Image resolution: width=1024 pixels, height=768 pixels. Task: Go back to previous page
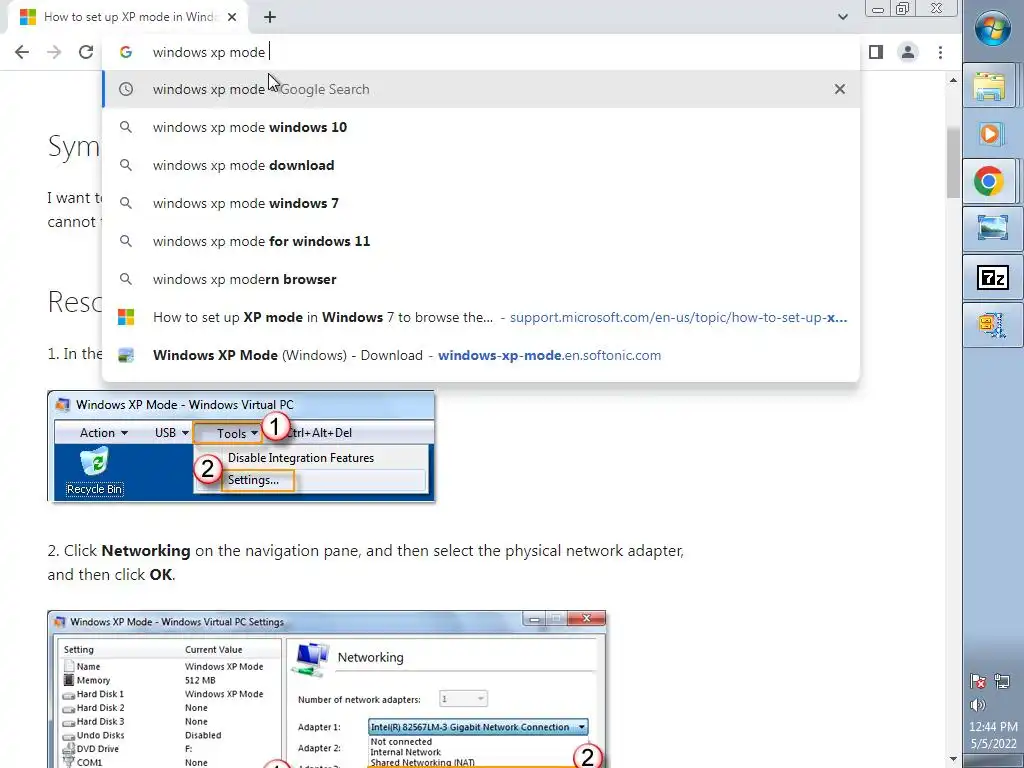pos(22,52)
